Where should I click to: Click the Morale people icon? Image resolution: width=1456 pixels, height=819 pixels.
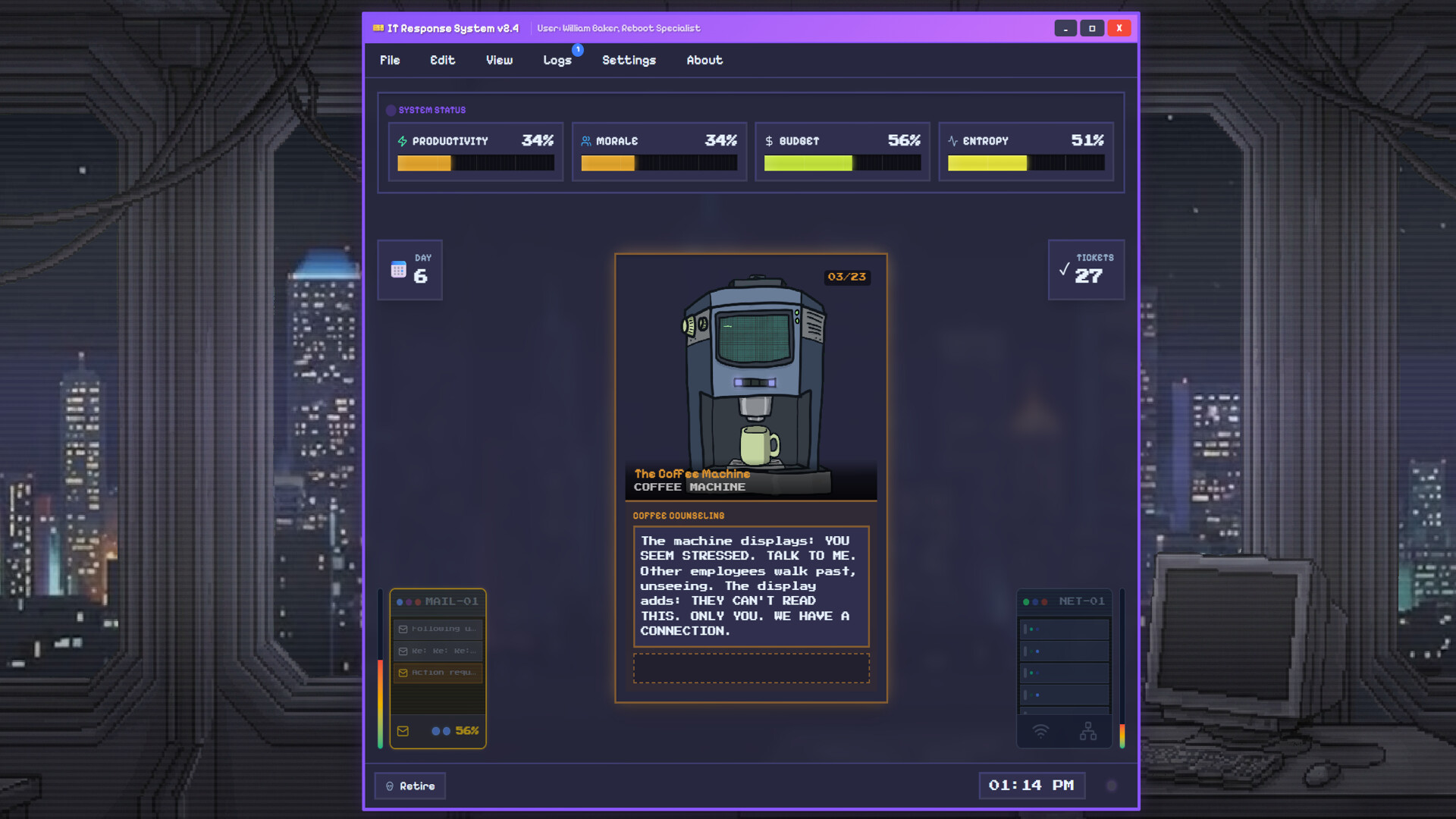click(x=585, y=141)
